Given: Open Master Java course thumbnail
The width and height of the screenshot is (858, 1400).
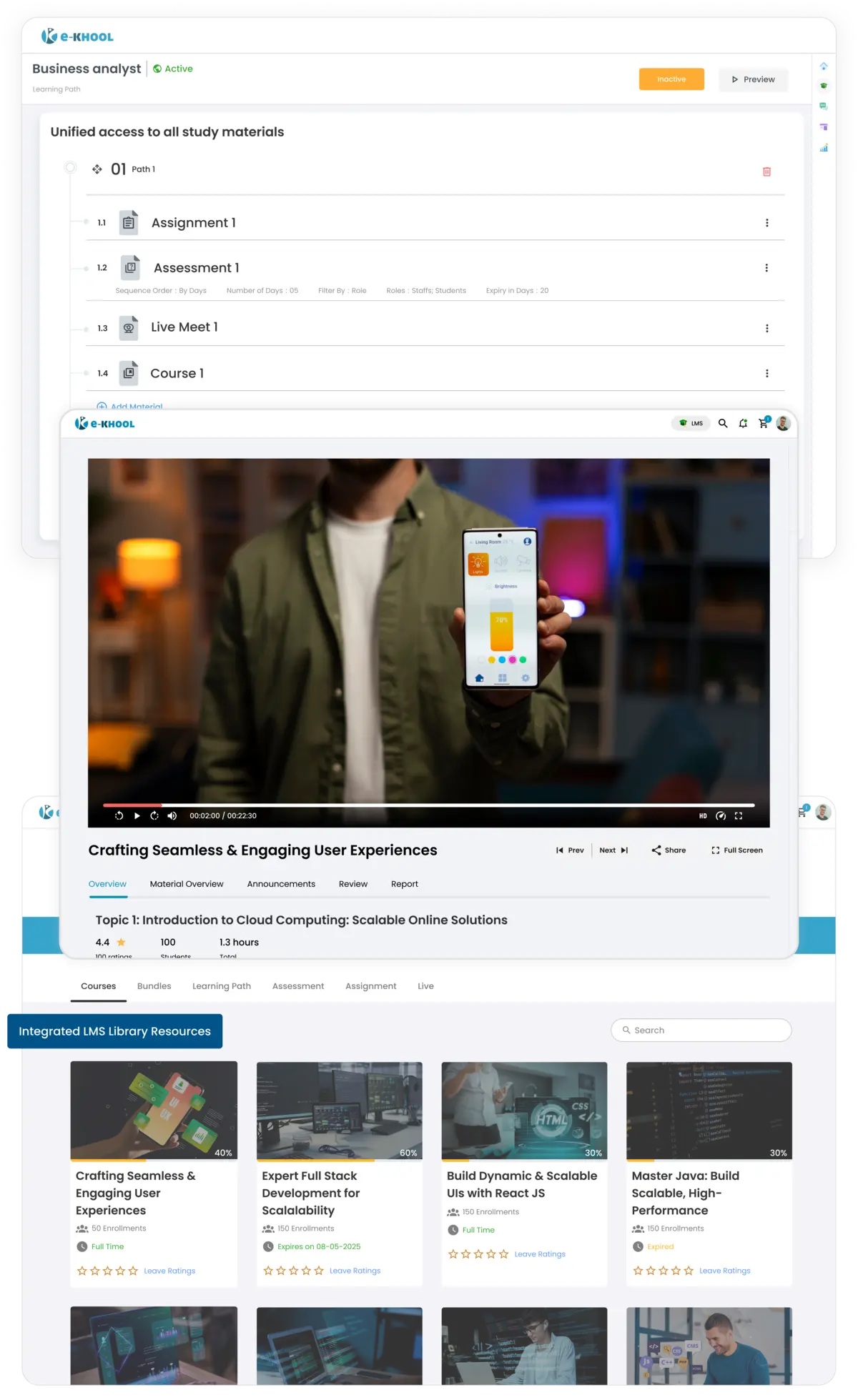Looking at the screenshot, I should coord(709,1111).
